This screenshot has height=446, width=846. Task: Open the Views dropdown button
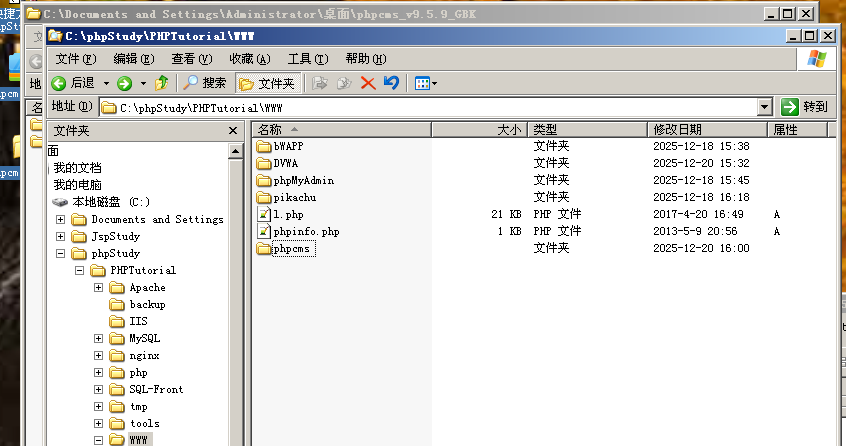(426, 83)
